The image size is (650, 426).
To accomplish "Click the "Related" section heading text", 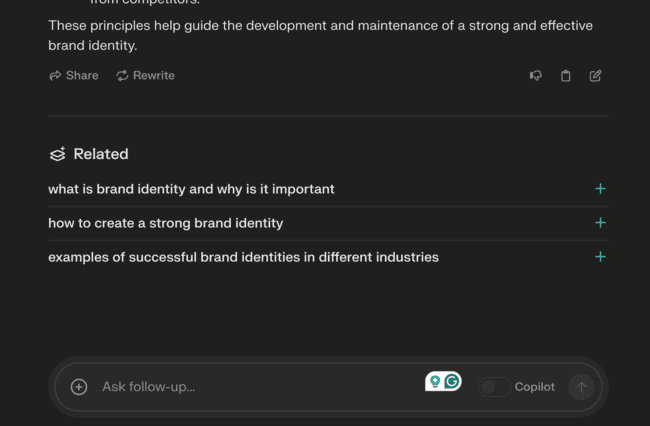I will (101, 154).
